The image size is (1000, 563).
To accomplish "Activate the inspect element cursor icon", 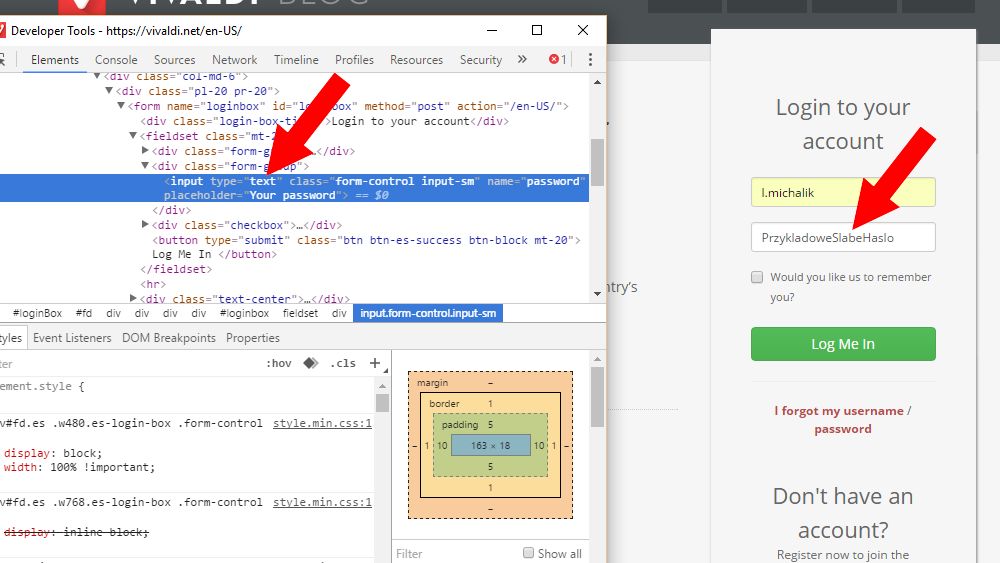I will (2, 59).
